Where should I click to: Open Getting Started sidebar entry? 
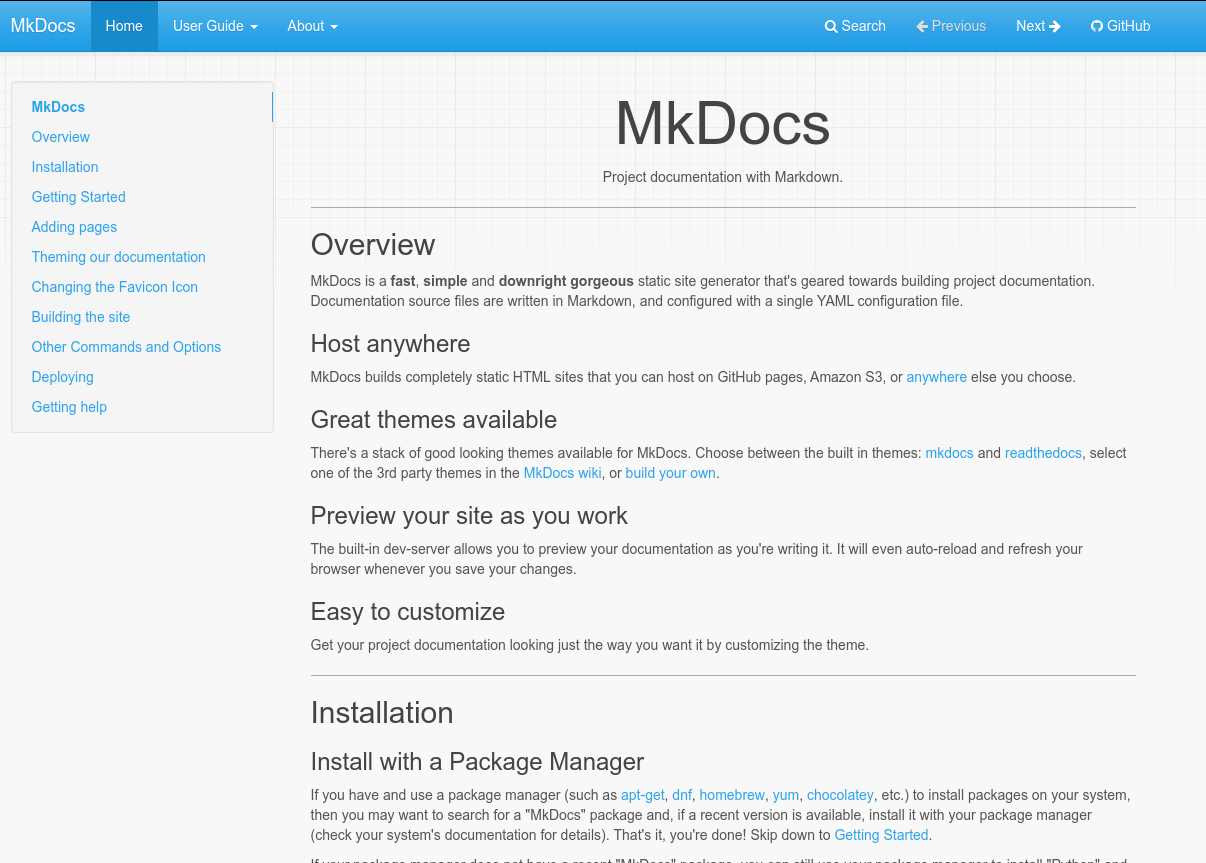point(79,197)
